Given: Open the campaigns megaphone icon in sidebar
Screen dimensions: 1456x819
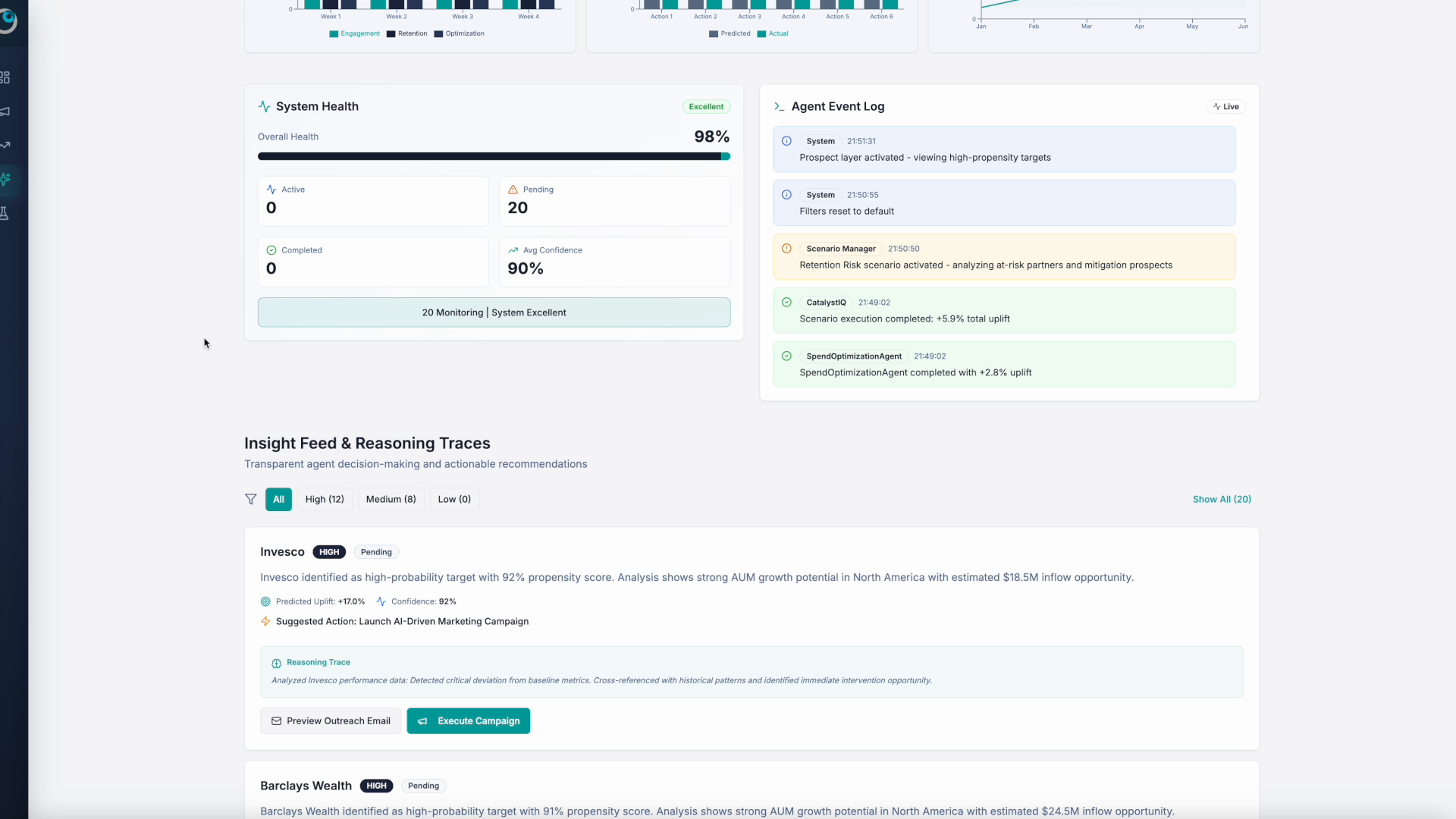Looking at the screenshot, I should click(5, 111).
